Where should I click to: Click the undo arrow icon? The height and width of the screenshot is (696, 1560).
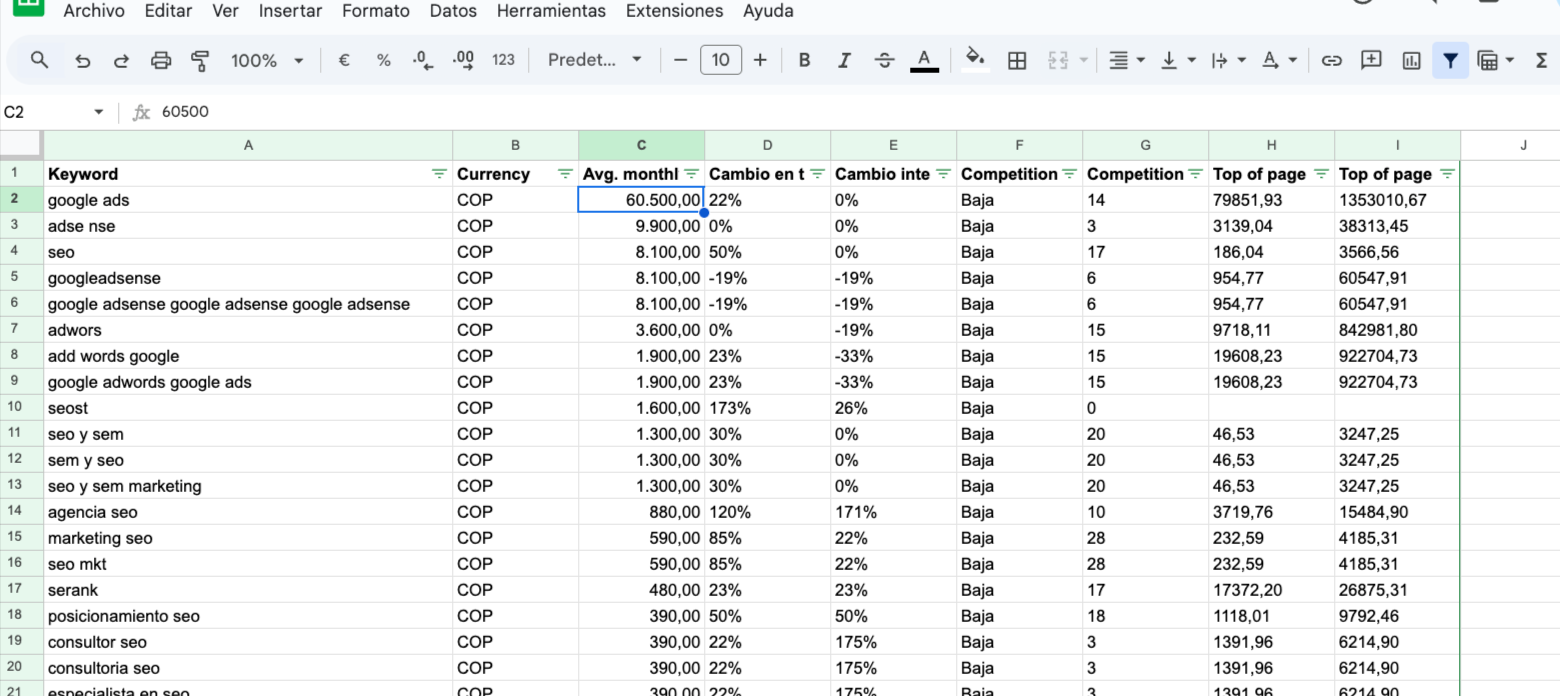click(83, 60)
